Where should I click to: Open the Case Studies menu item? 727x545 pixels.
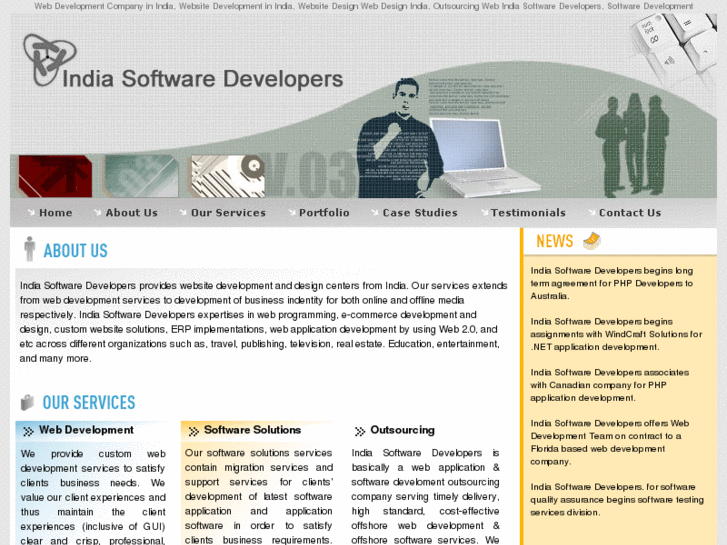(x=420, y=213)
